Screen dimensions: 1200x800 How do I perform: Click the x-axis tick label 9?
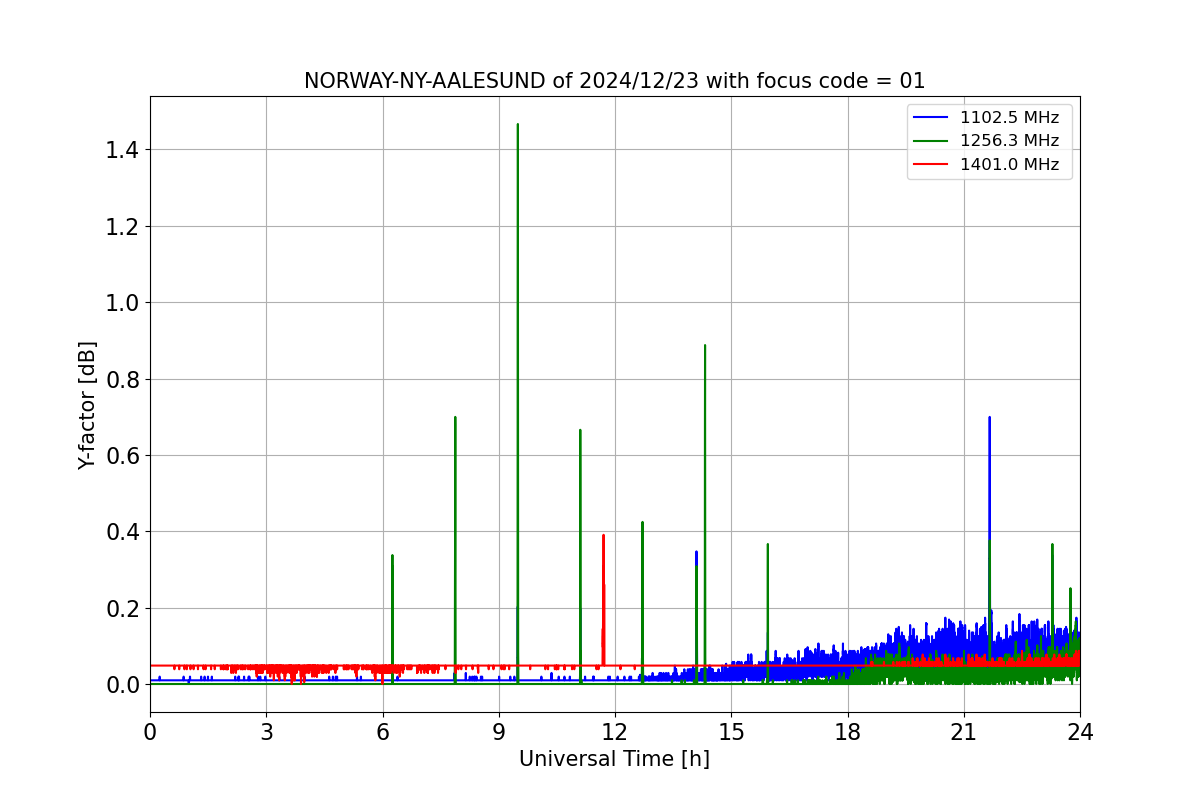[499, 732]
